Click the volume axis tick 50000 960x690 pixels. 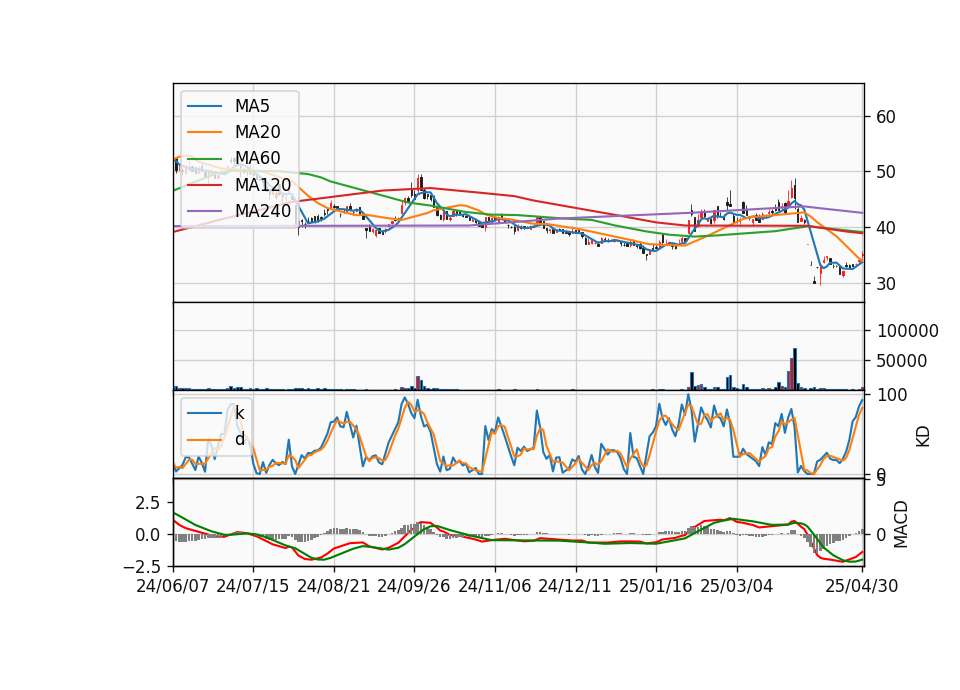pyautogui.click(x=902, y=361)
